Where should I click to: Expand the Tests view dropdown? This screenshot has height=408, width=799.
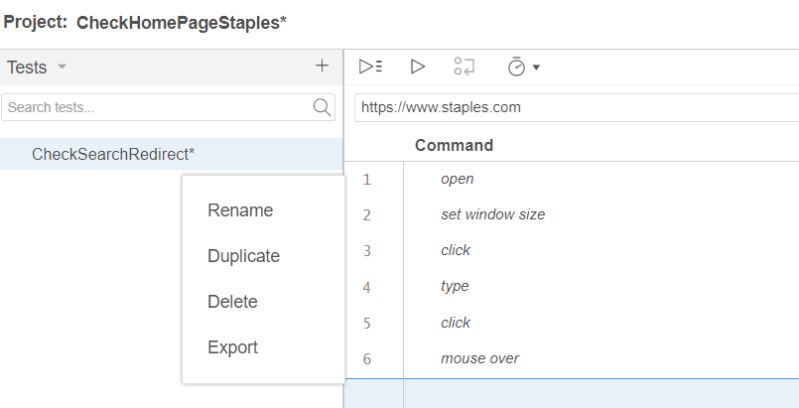coord(62,67)
